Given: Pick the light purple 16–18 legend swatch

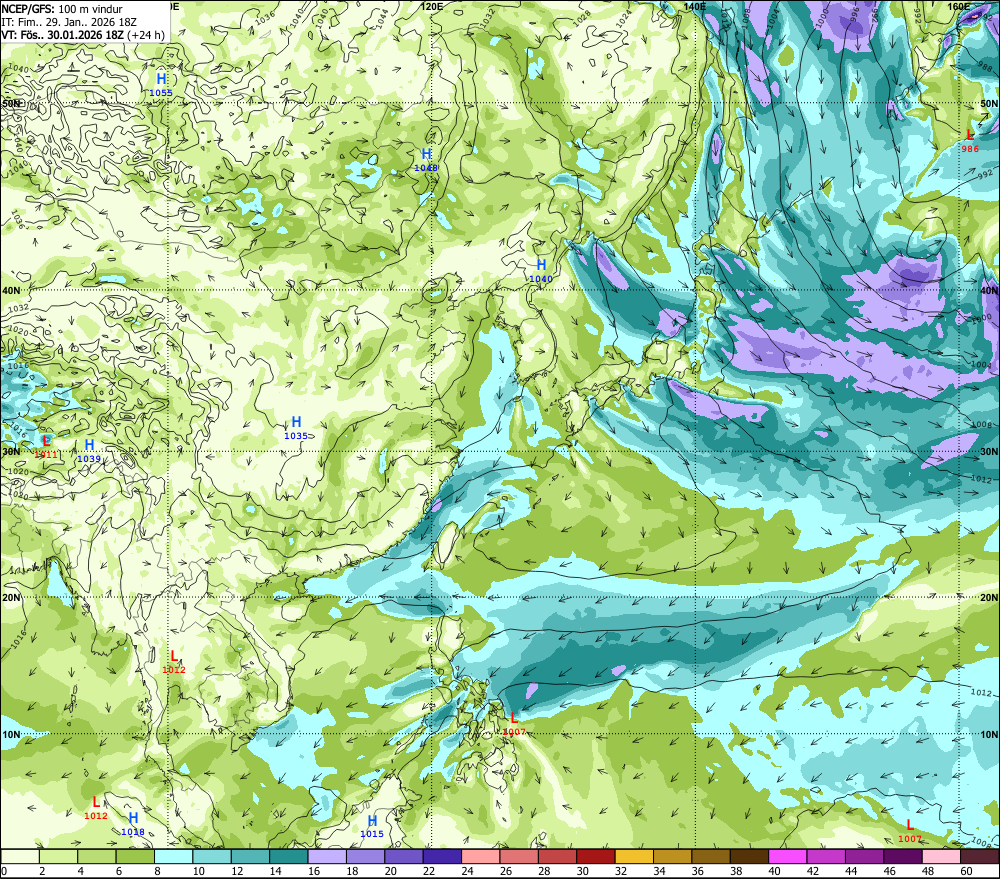Looking at the screenshot, I should pyautogui.click(x=327, y=856).
